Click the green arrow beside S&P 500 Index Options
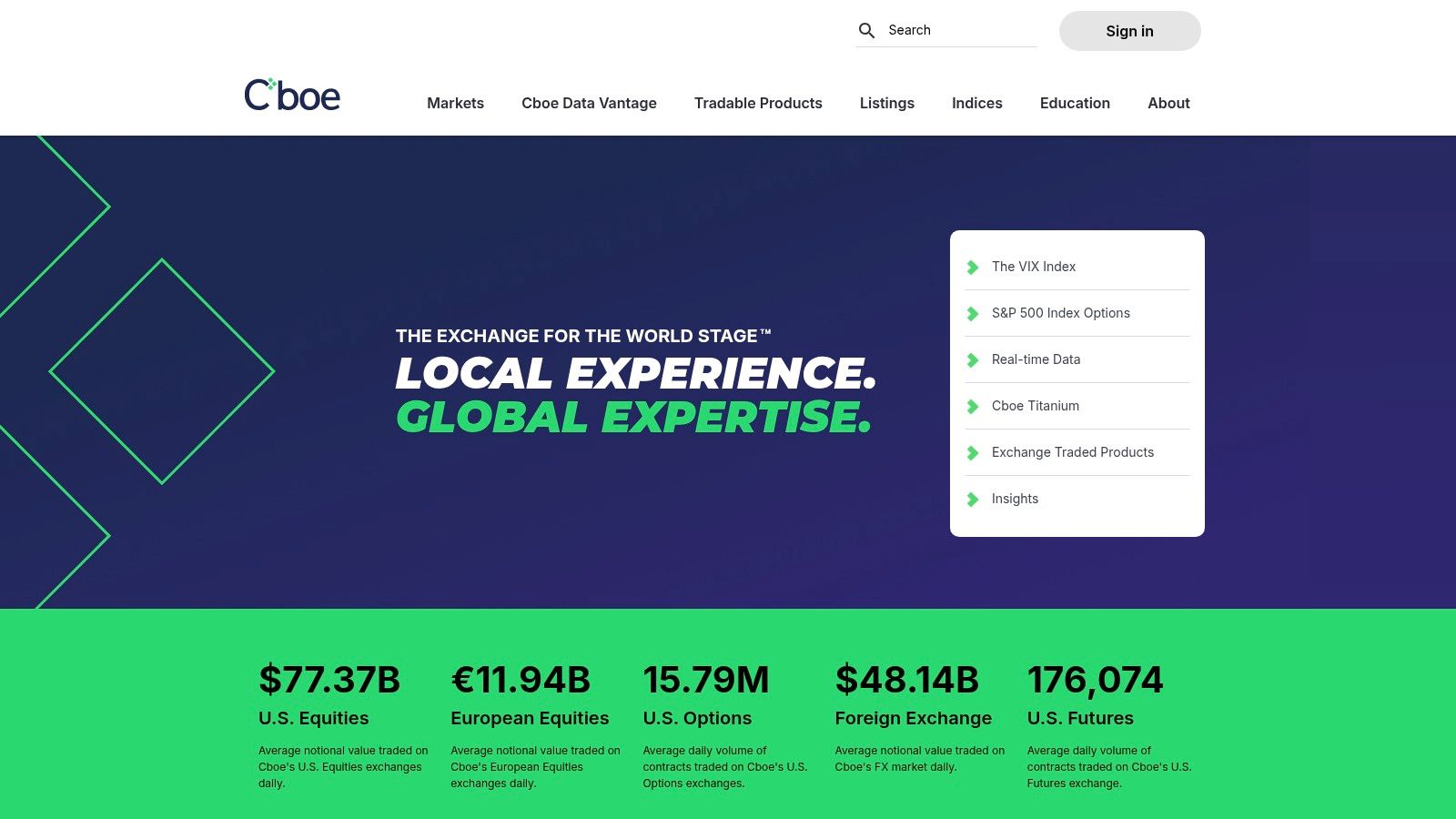Screen dimensions: 1456x819 973,313
